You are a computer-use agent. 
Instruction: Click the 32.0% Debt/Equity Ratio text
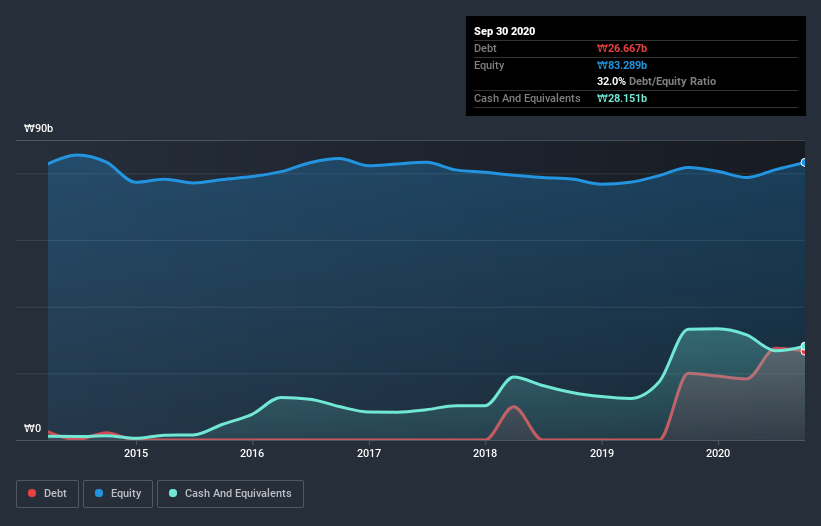click(657, 82)
